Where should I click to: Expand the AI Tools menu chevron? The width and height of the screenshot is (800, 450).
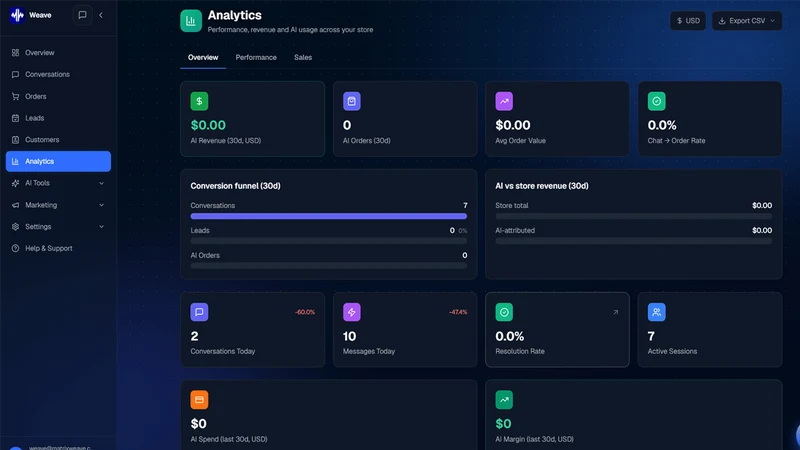tap(101, 183)
